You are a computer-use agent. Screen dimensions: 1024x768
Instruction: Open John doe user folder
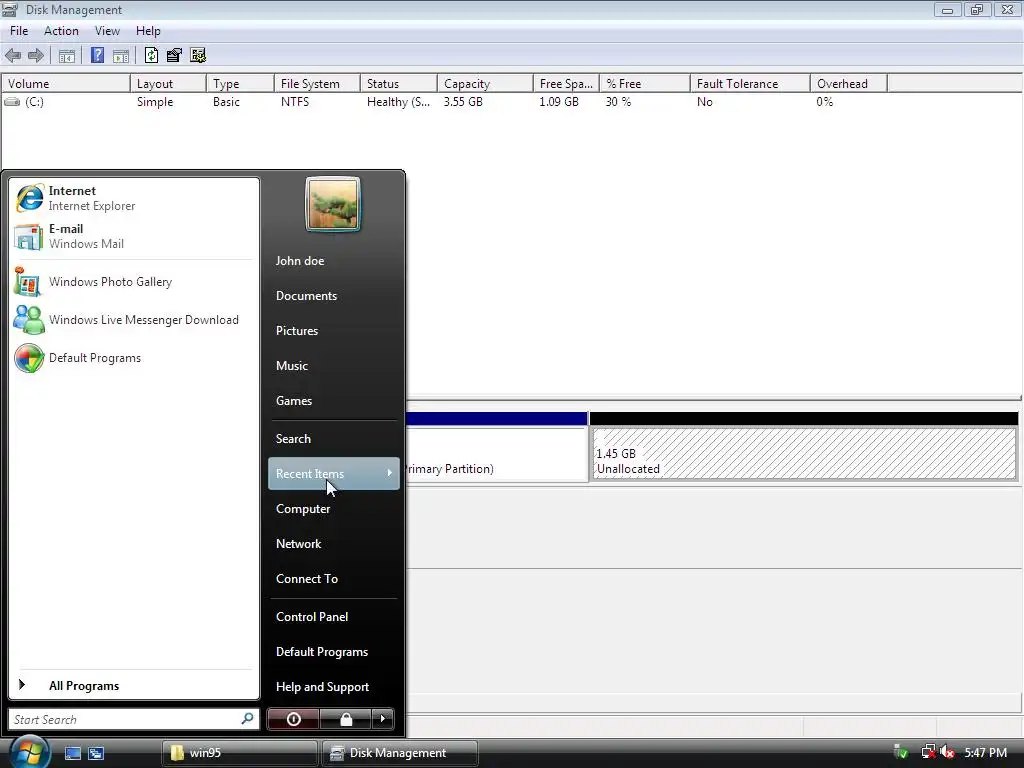coord(300,261)
